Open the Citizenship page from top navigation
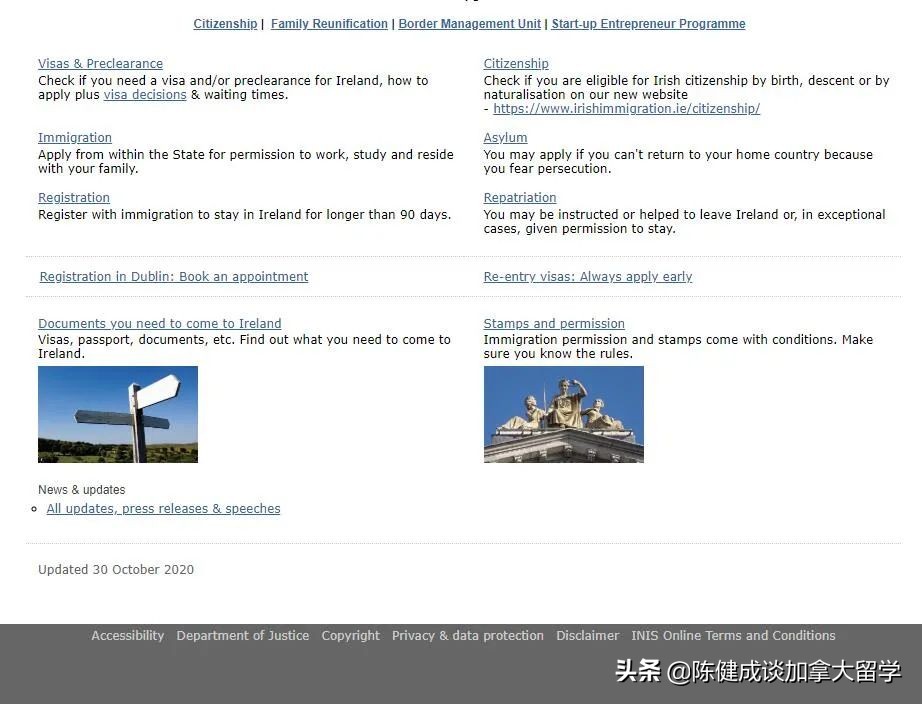This screenshot has width=922, height=704. [x=225, y=23]
